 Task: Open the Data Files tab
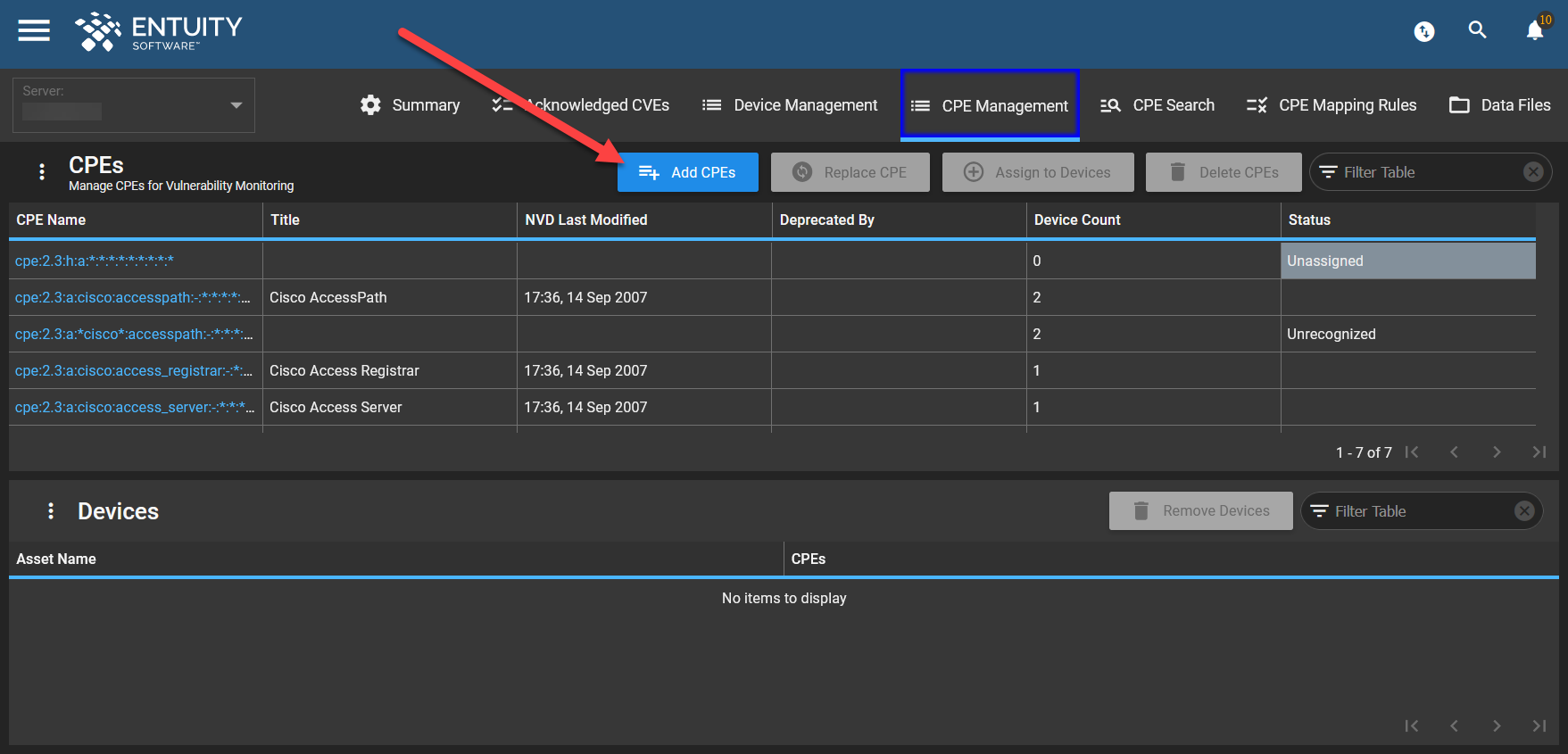click(x=1500, y=105)
